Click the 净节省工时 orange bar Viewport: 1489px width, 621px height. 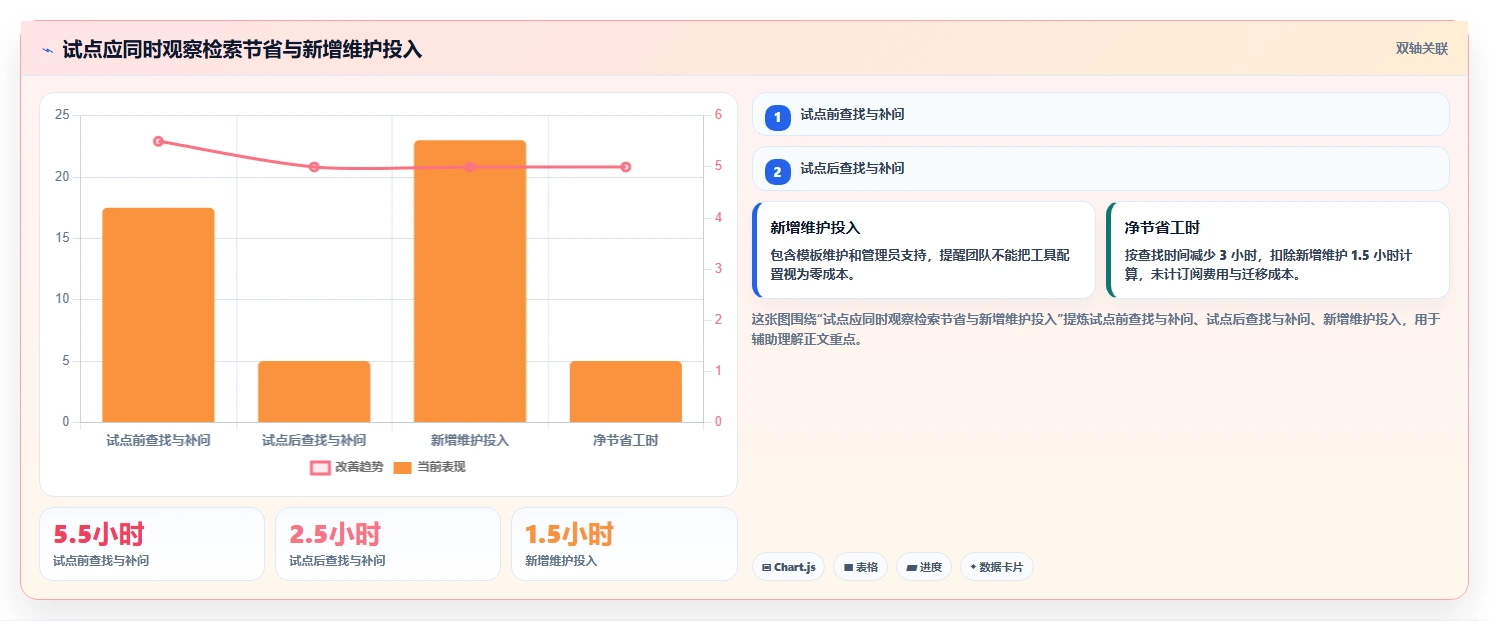tap(626, 392)
